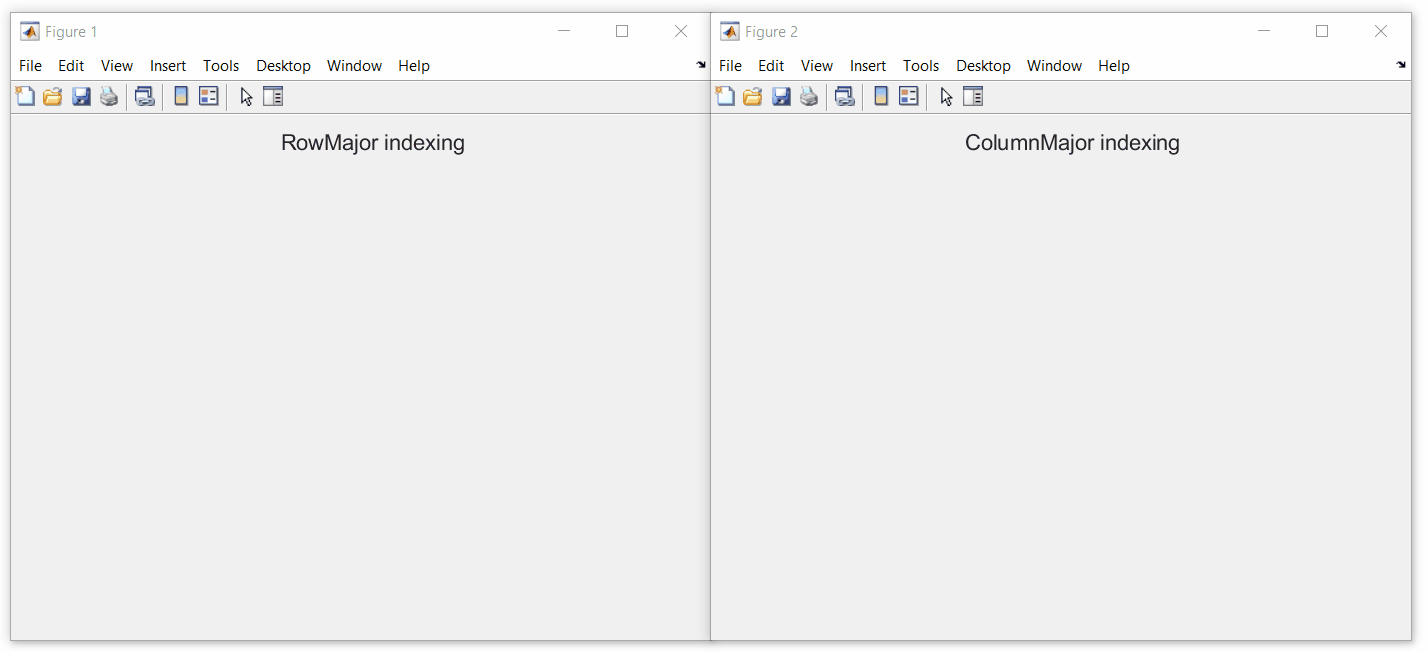
Task: Open the File menu in Figure 1
Action: pyautogui.click(x=30, y=65)
